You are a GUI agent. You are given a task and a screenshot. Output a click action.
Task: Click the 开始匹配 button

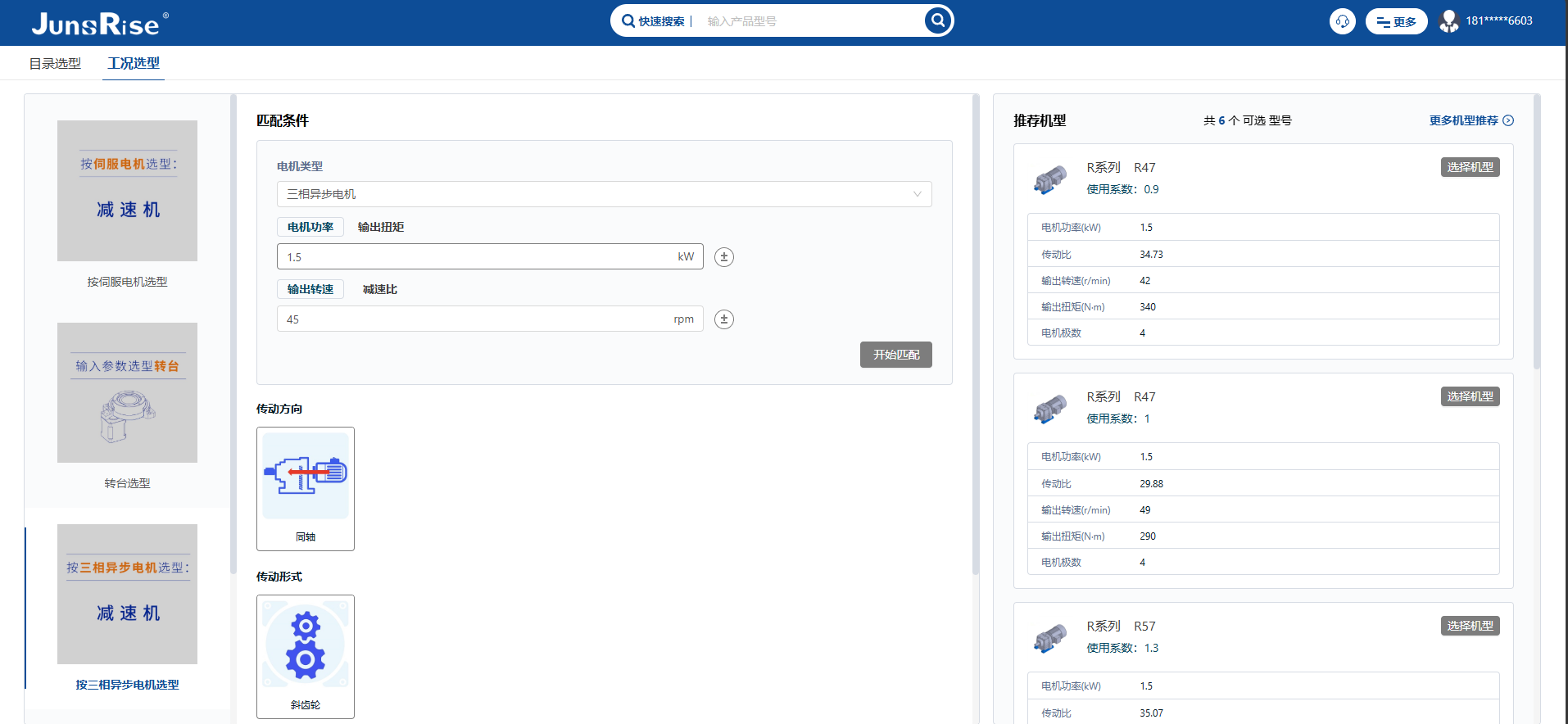point(896,355)
